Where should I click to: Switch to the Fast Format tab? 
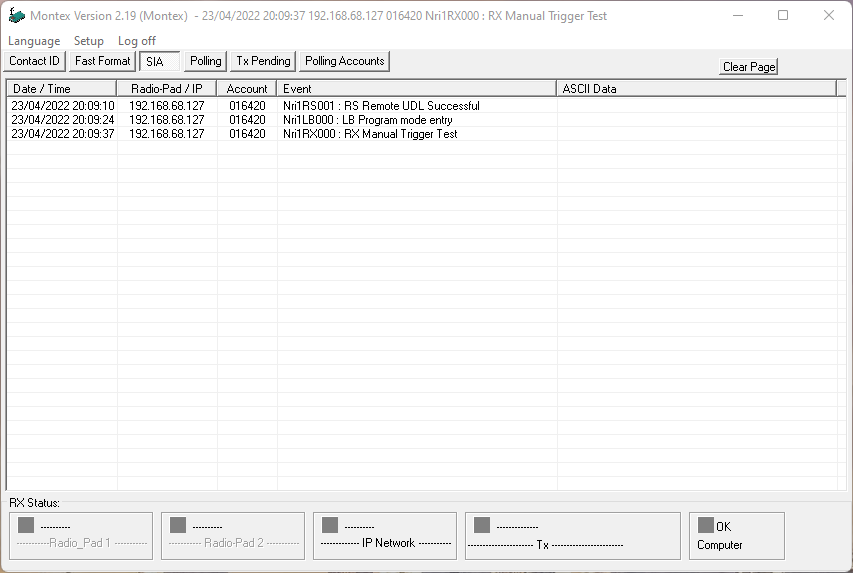[103, 61]
